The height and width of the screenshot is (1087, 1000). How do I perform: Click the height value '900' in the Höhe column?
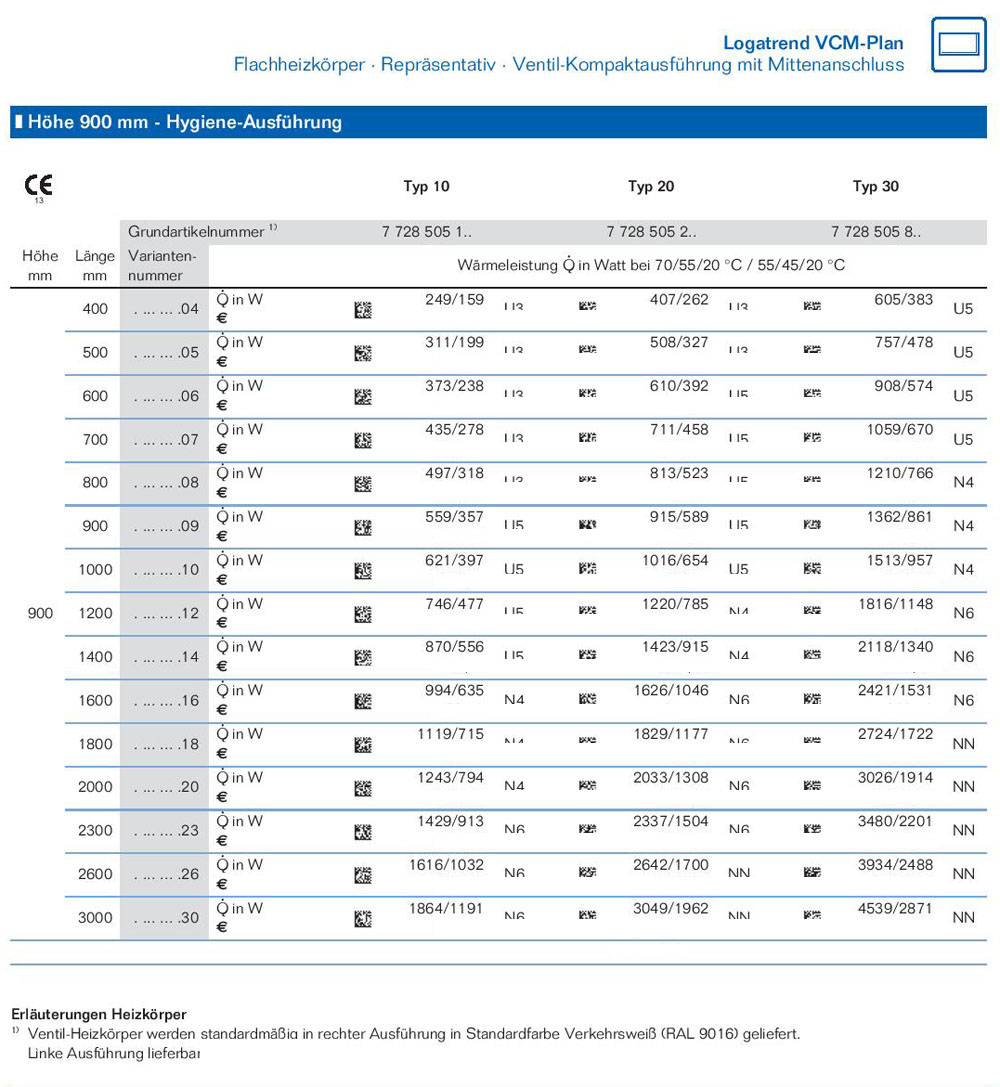40,614
